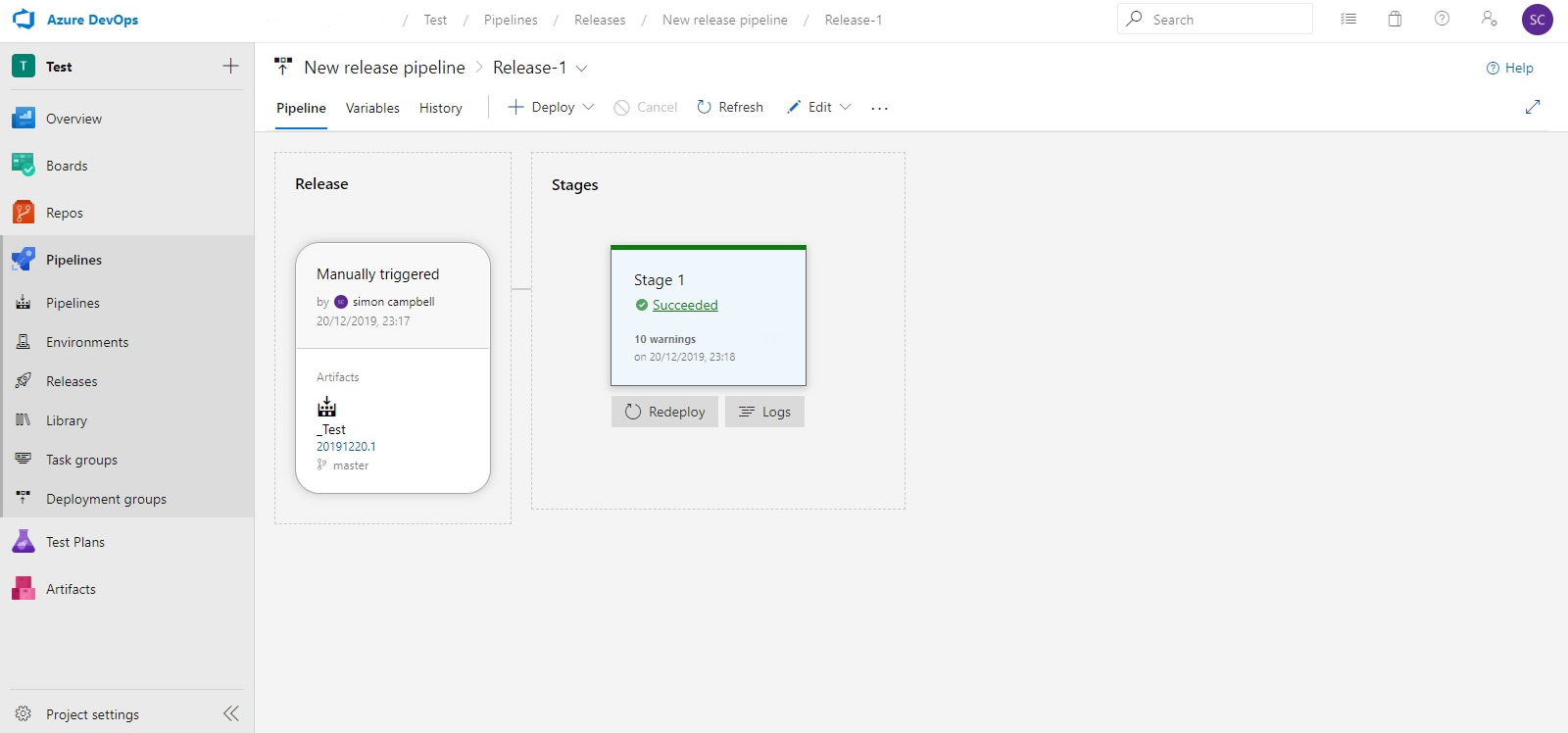The height and width of the screenshot is (733, 1568).
Task: Select Releases in the sidebar
Action: (128, 381)
